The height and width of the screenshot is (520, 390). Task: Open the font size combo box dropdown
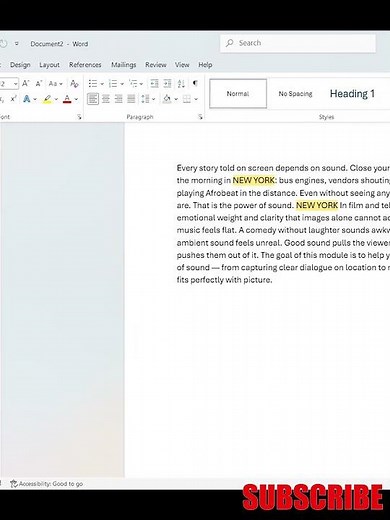click(x=15, y=84)
